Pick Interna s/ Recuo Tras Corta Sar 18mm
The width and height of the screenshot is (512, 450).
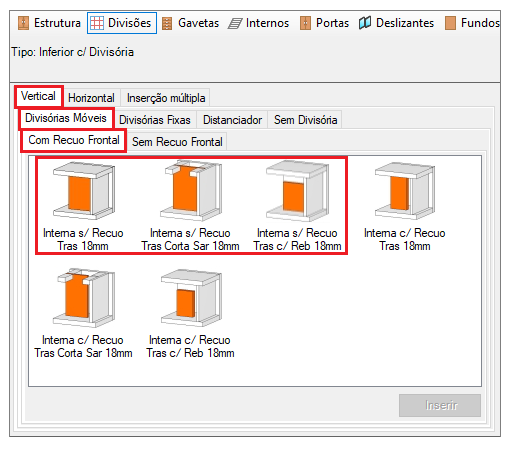tap(190, 206)
